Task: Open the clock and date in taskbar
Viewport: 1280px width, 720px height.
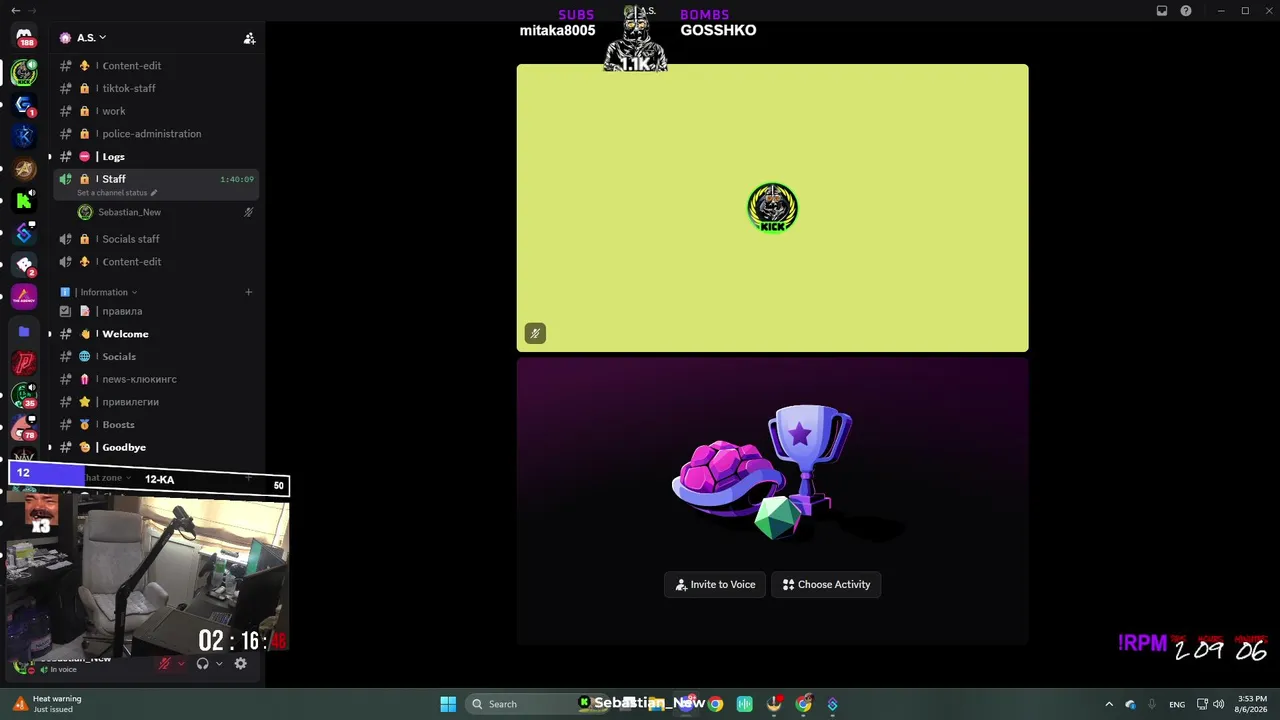Action: click(1252, 704)
